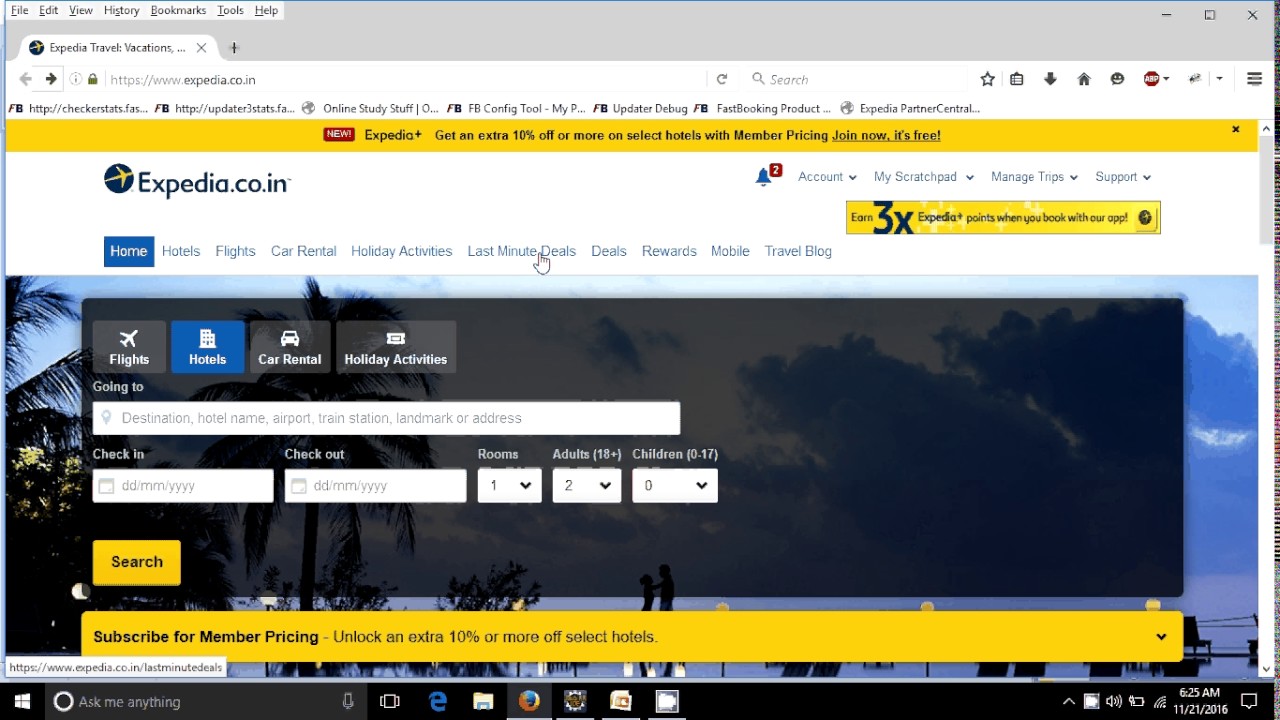Click the Deals navigation link
Image resolution: width=1280 pixels, height=720 pixels.
click(609, 251)
